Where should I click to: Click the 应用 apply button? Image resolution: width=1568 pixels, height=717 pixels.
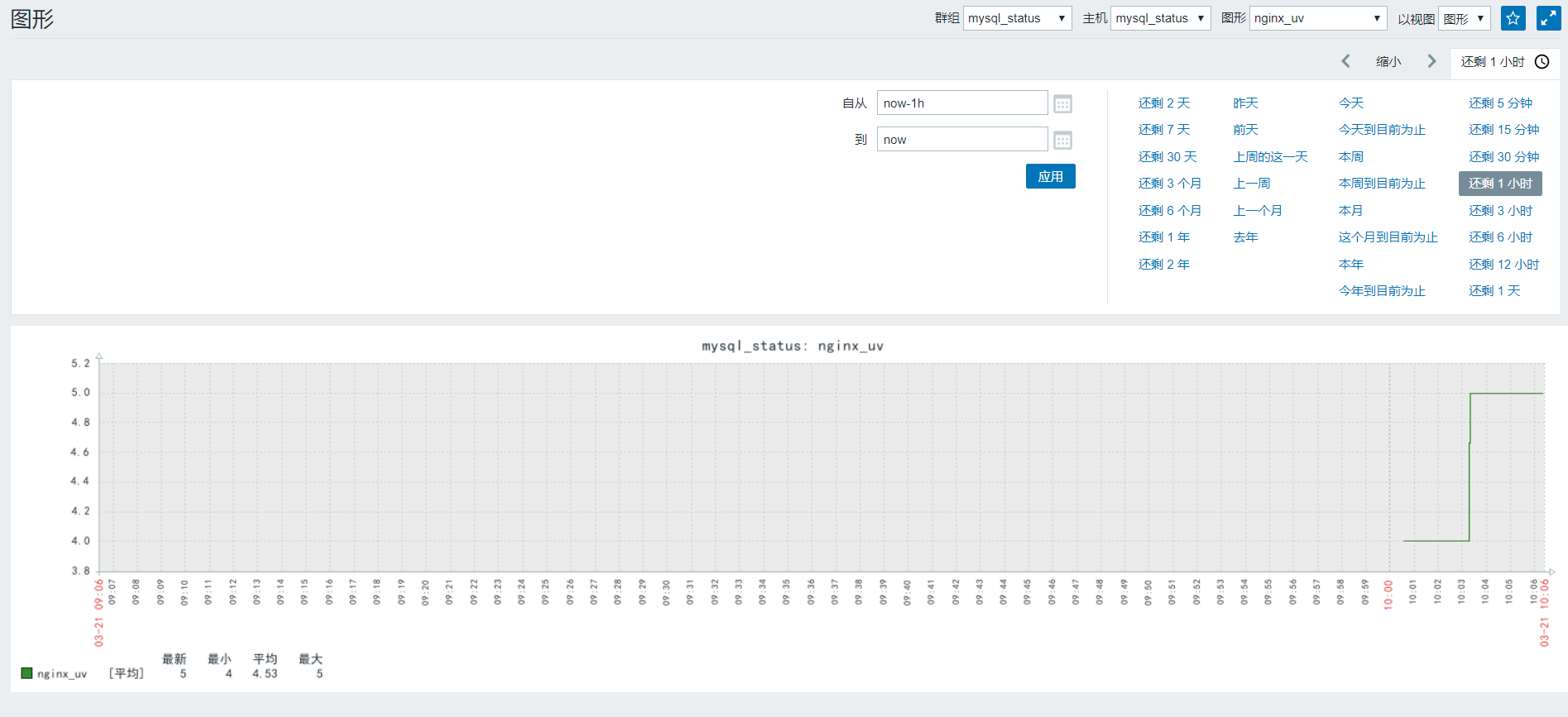(1051, 176)
